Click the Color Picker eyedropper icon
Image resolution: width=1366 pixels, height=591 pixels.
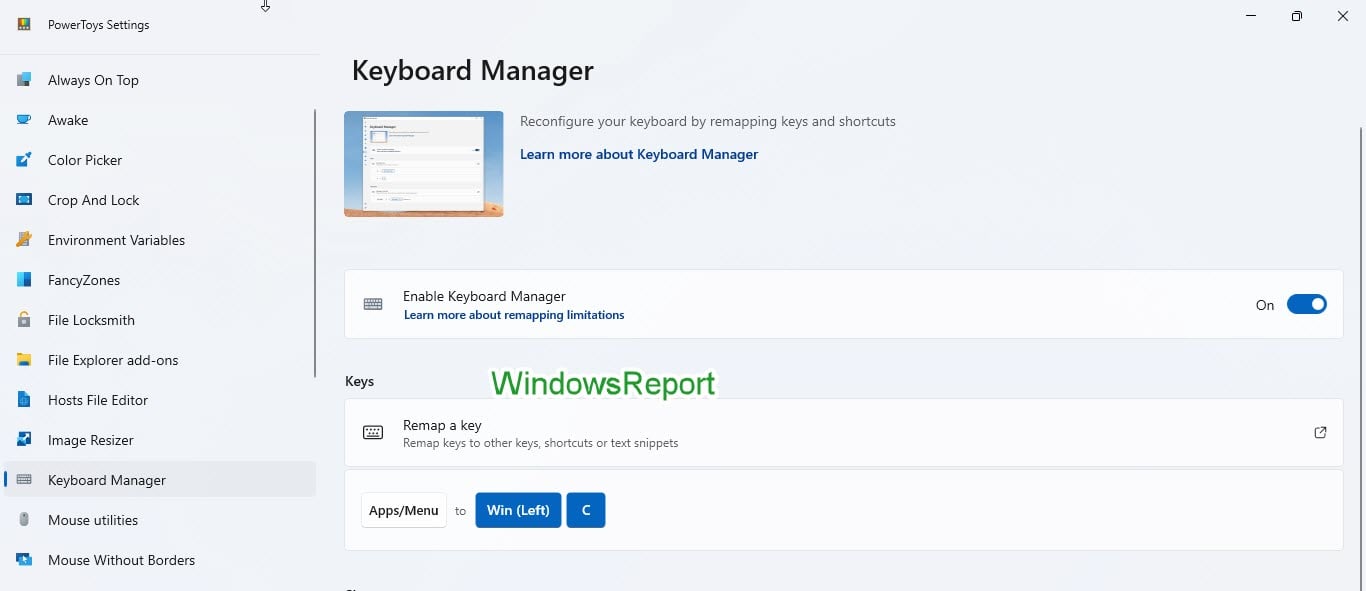click(x=24, y=160)
